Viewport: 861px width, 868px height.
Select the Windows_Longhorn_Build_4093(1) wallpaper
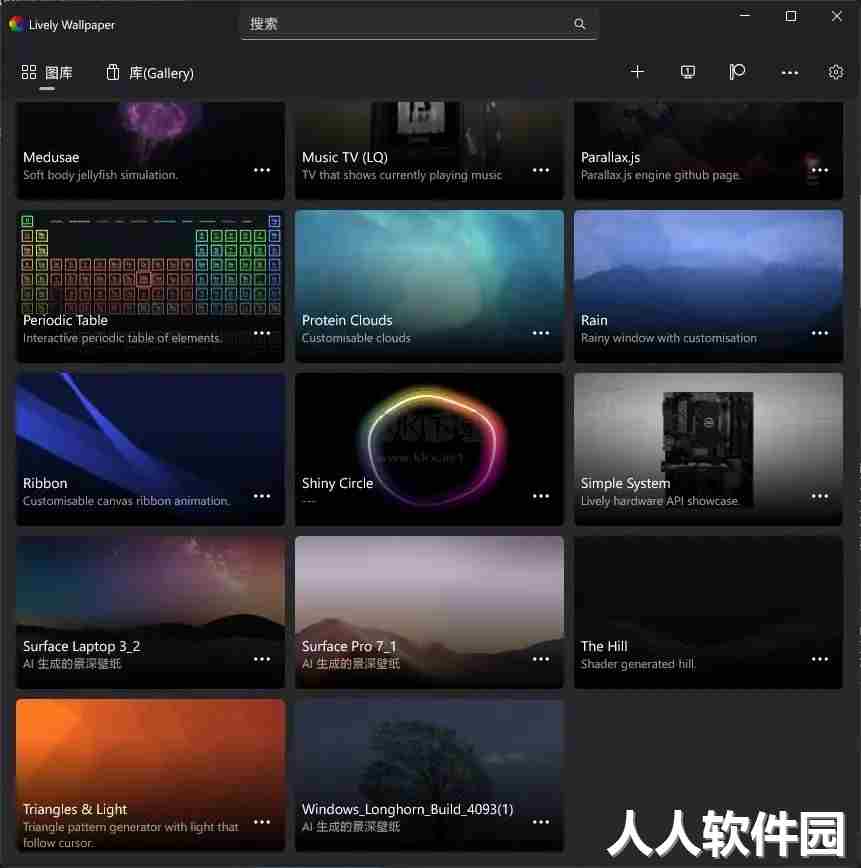430,775
